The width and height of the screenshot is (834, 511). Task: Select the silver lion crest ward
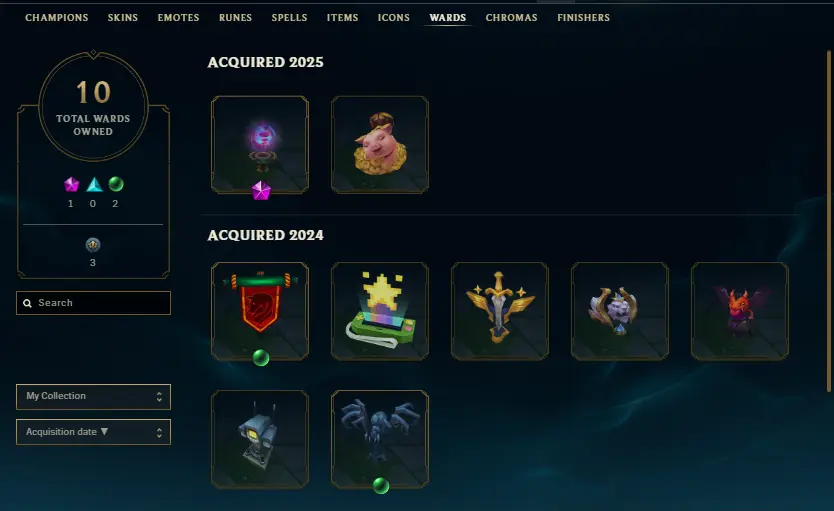(620, 311)
